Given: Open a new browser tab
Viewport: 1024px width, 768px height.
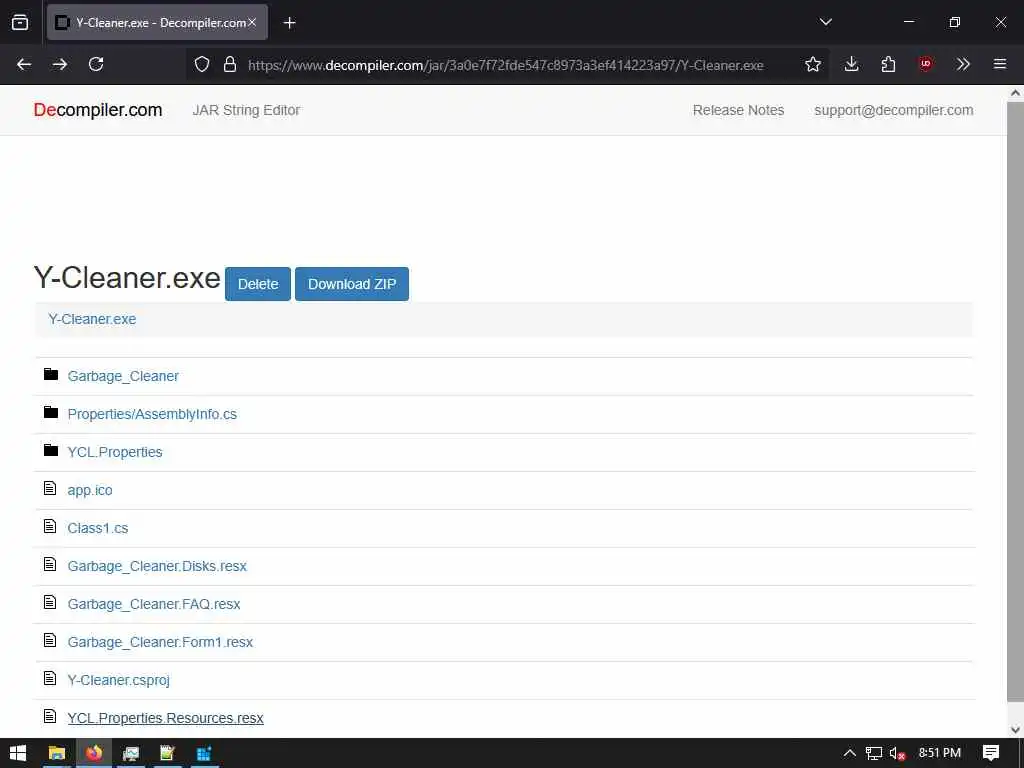Looking at the screenshot, I should [289, 23].
